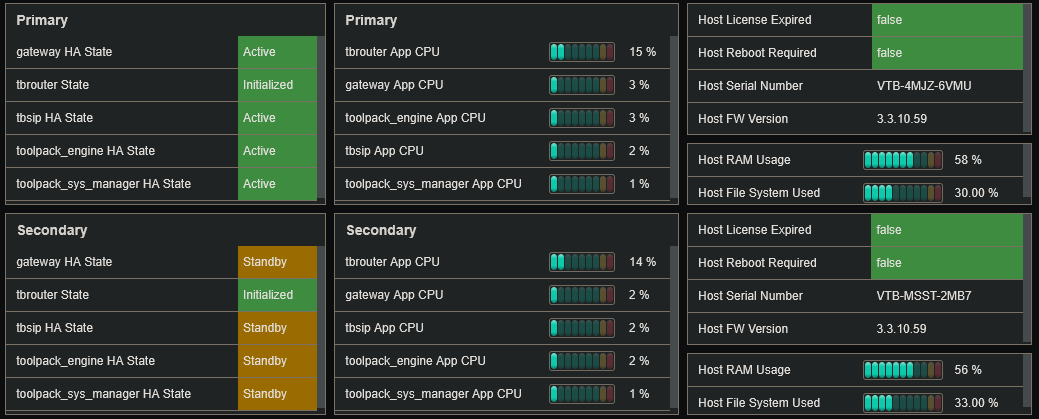Click the Secondary tbrouter App CPU gauge bar

point(582,262)
